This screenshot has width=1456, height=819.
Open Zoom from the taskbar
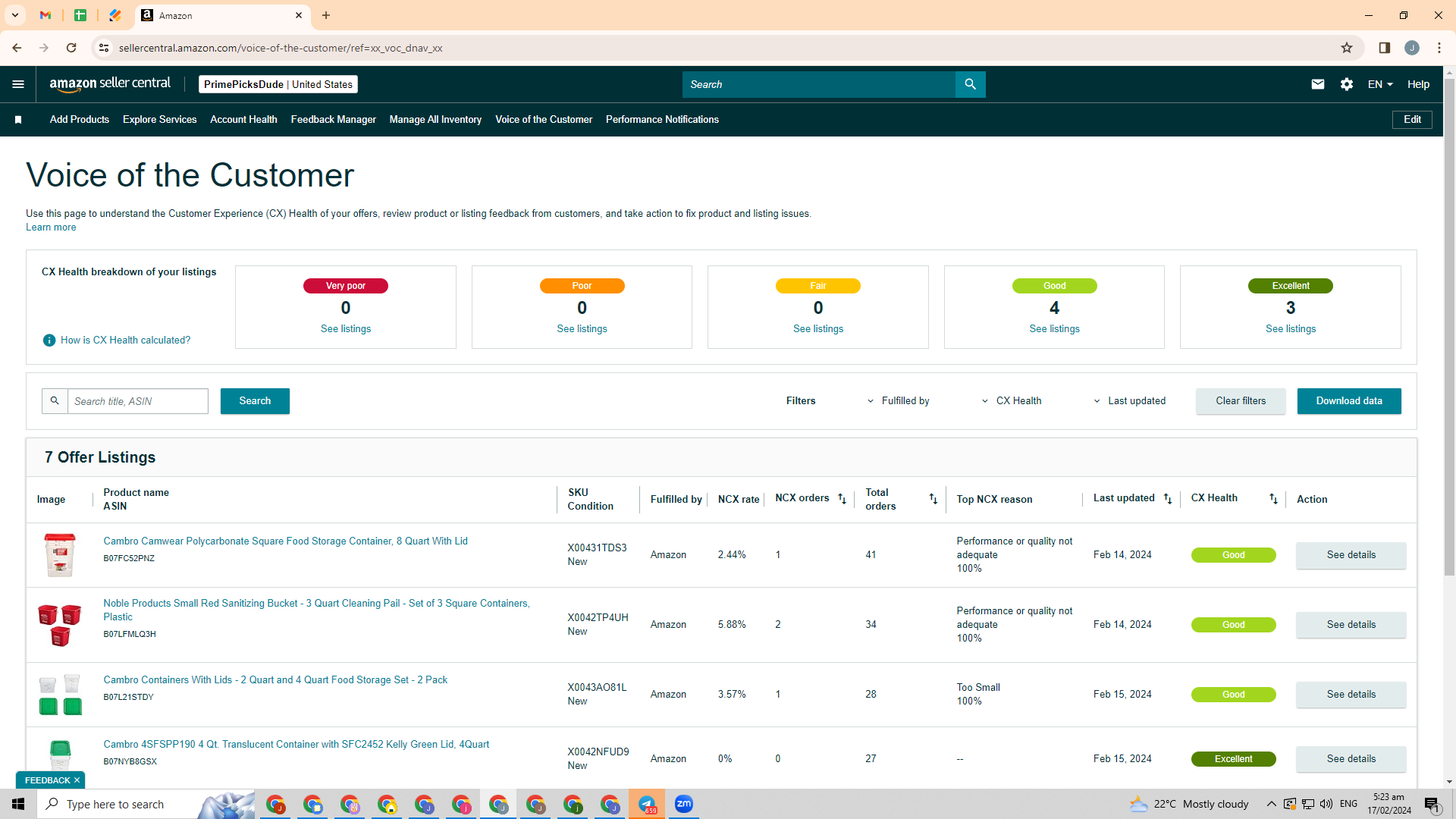[684, 804]
